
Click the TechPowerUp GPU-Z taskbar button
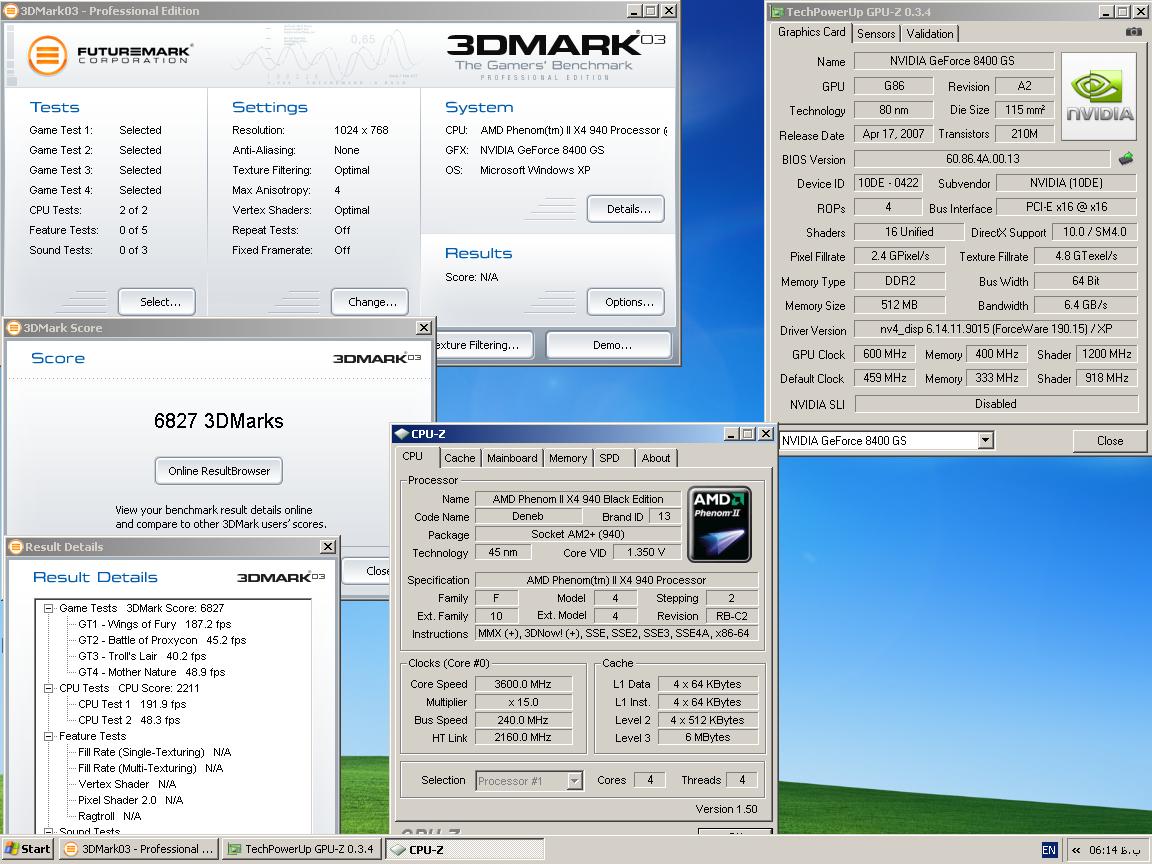[x=302, y=849]
